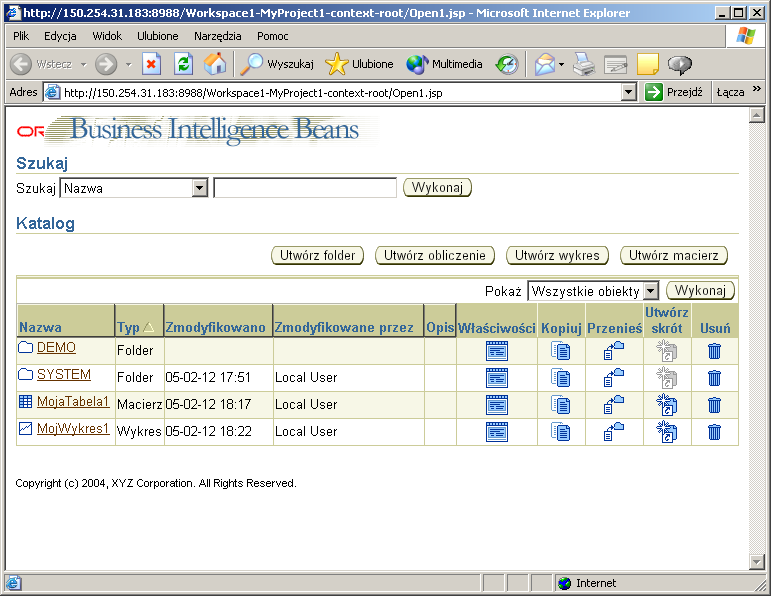This screenshot has width=771, height=596.
Task: Click the Wyszukaj search toolbar button
Action: point(277,64)
